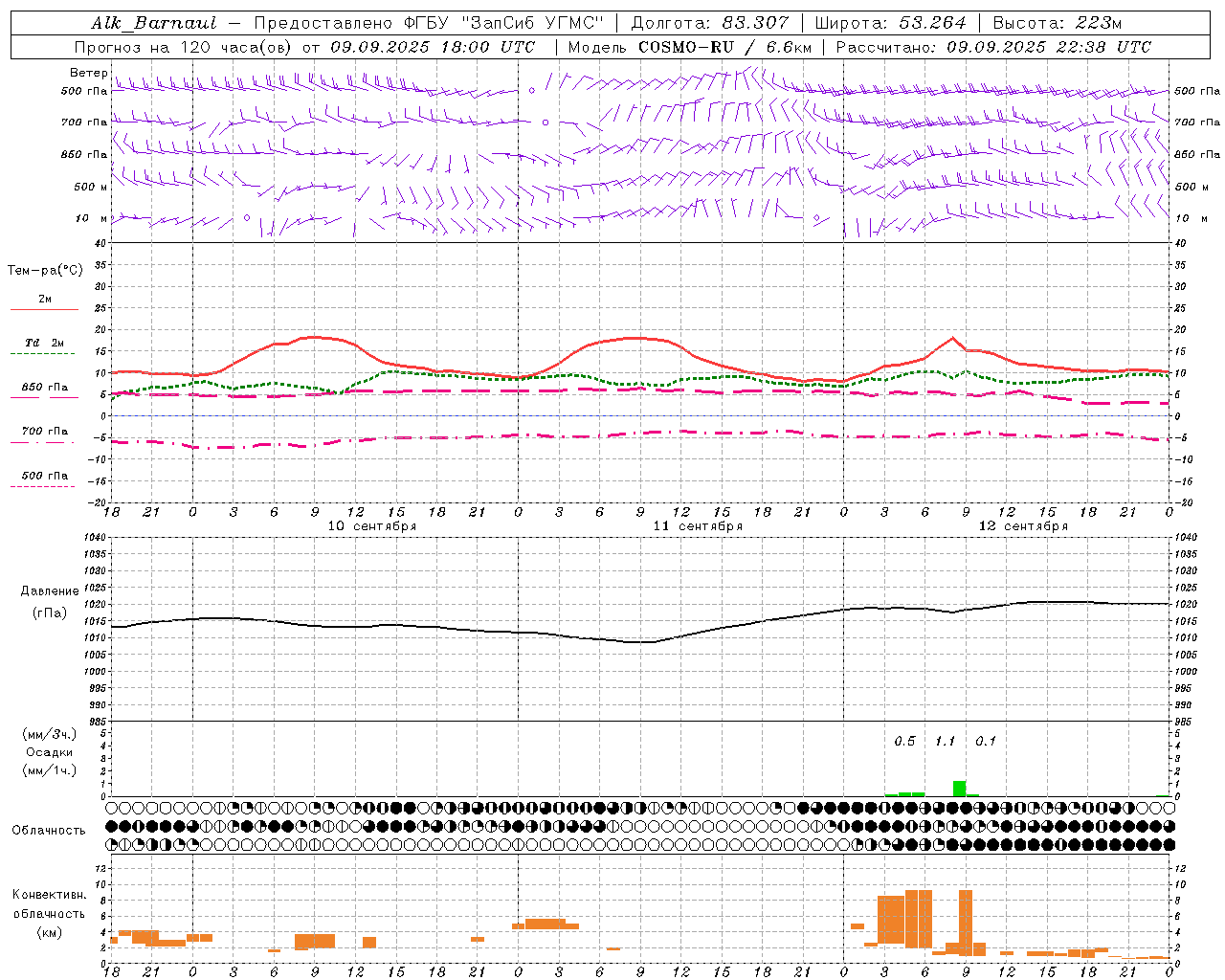Image resolution: width=1225 pixels, height=980 pixels.
Task: Click the "12 сентября" date label
Action: point(1023,526)
